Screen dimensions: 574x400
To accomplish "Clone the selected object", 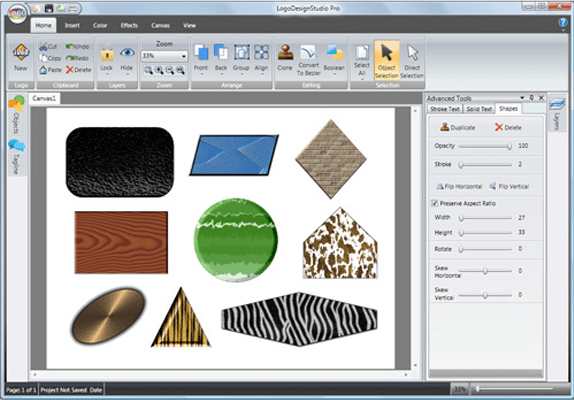I will click(285, 57).
